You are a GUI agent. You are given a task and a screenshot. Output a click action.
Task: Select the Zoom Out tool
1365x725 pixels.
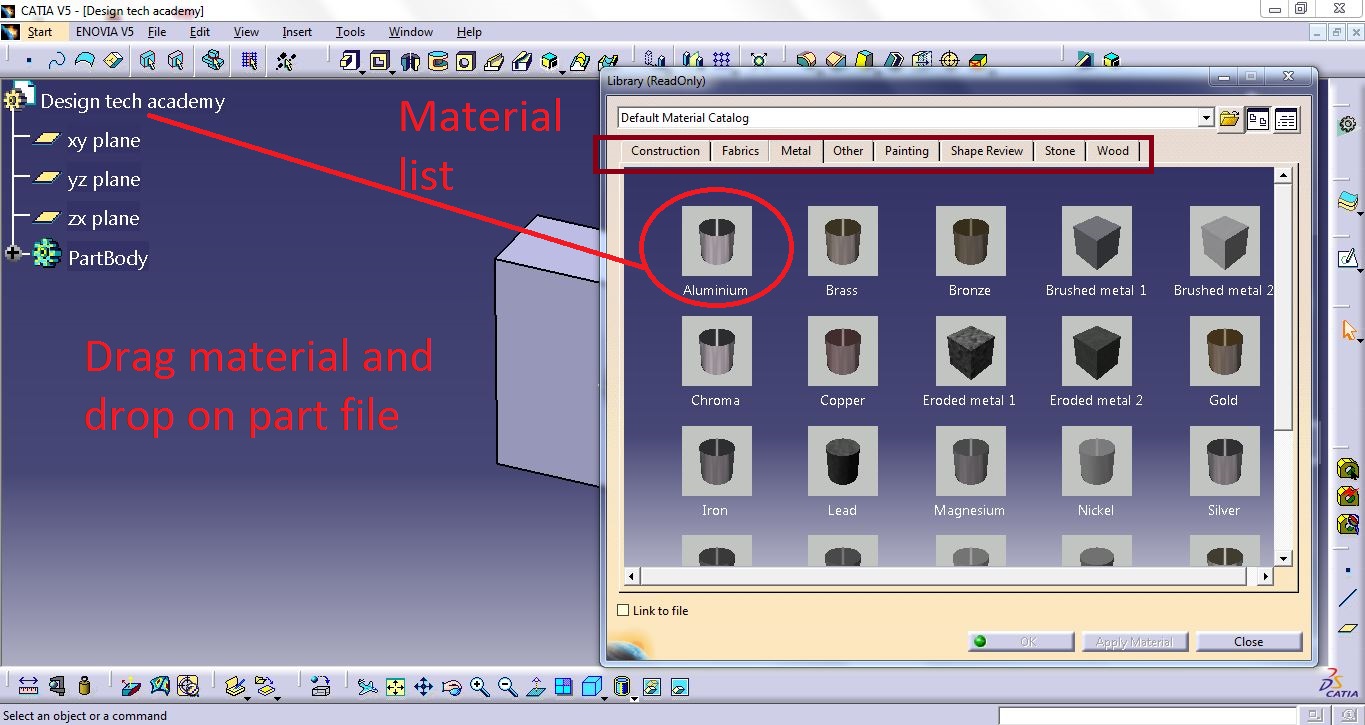pyautogui.click(x=506, y=688)
